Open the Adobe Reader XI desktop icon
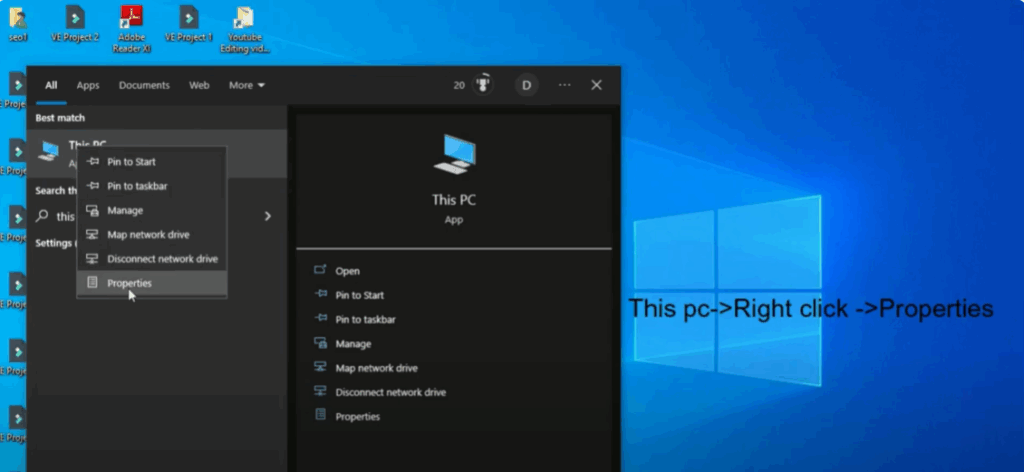The height and width of the screenshot is (472, 1024). coord(132,19)
